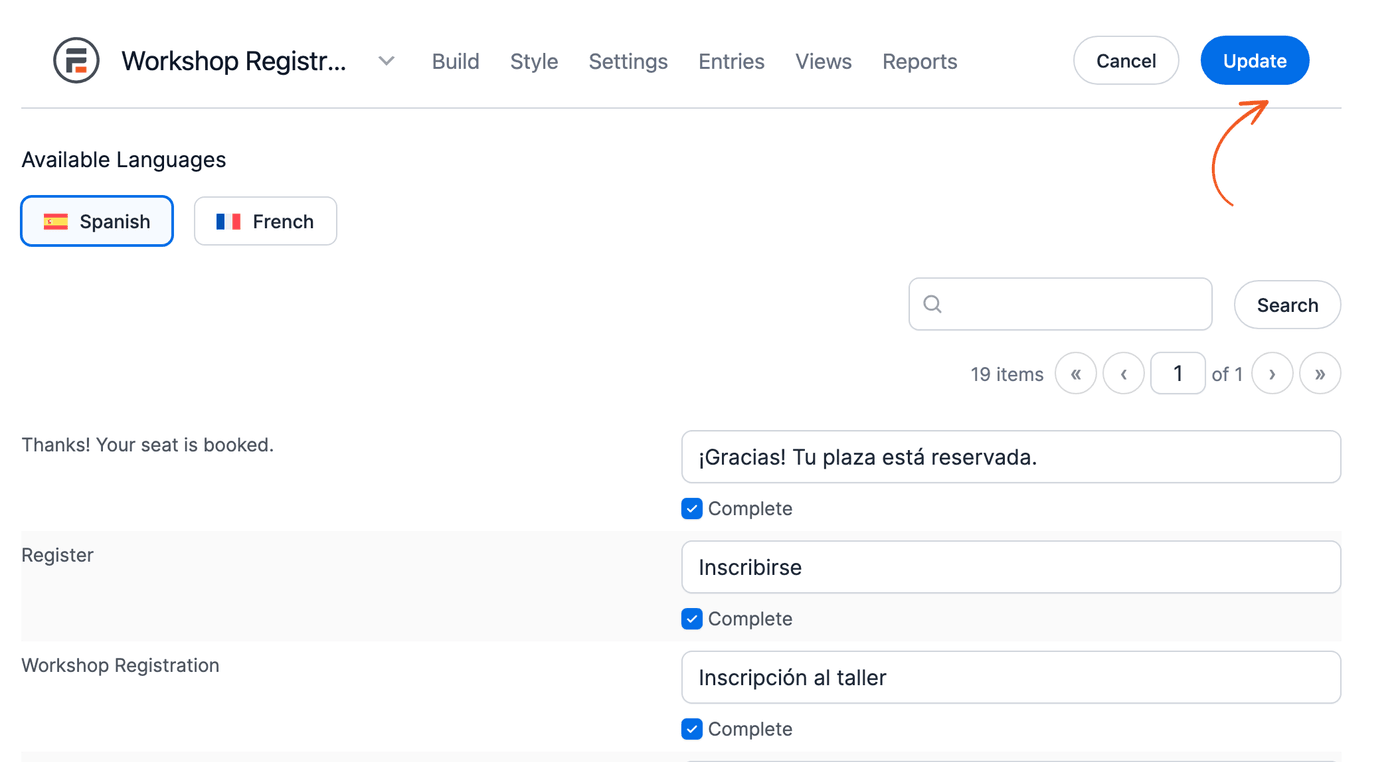Open the Settings tab
Viewport: 1400px width, 762px height.
(628, 61)
